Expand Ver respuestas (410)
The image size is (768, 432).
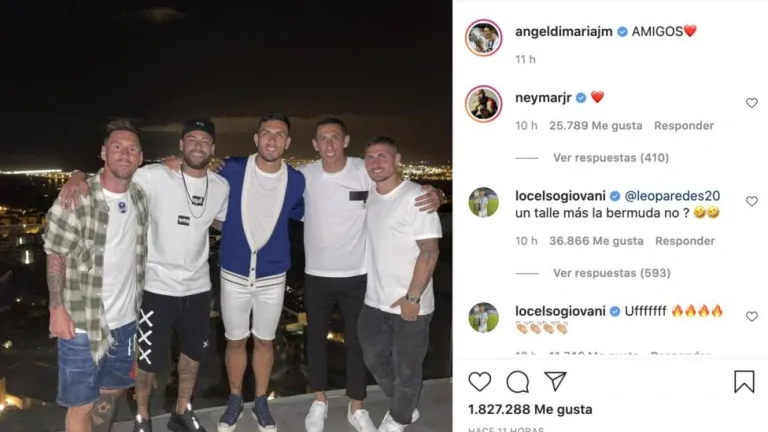(611, 158)
